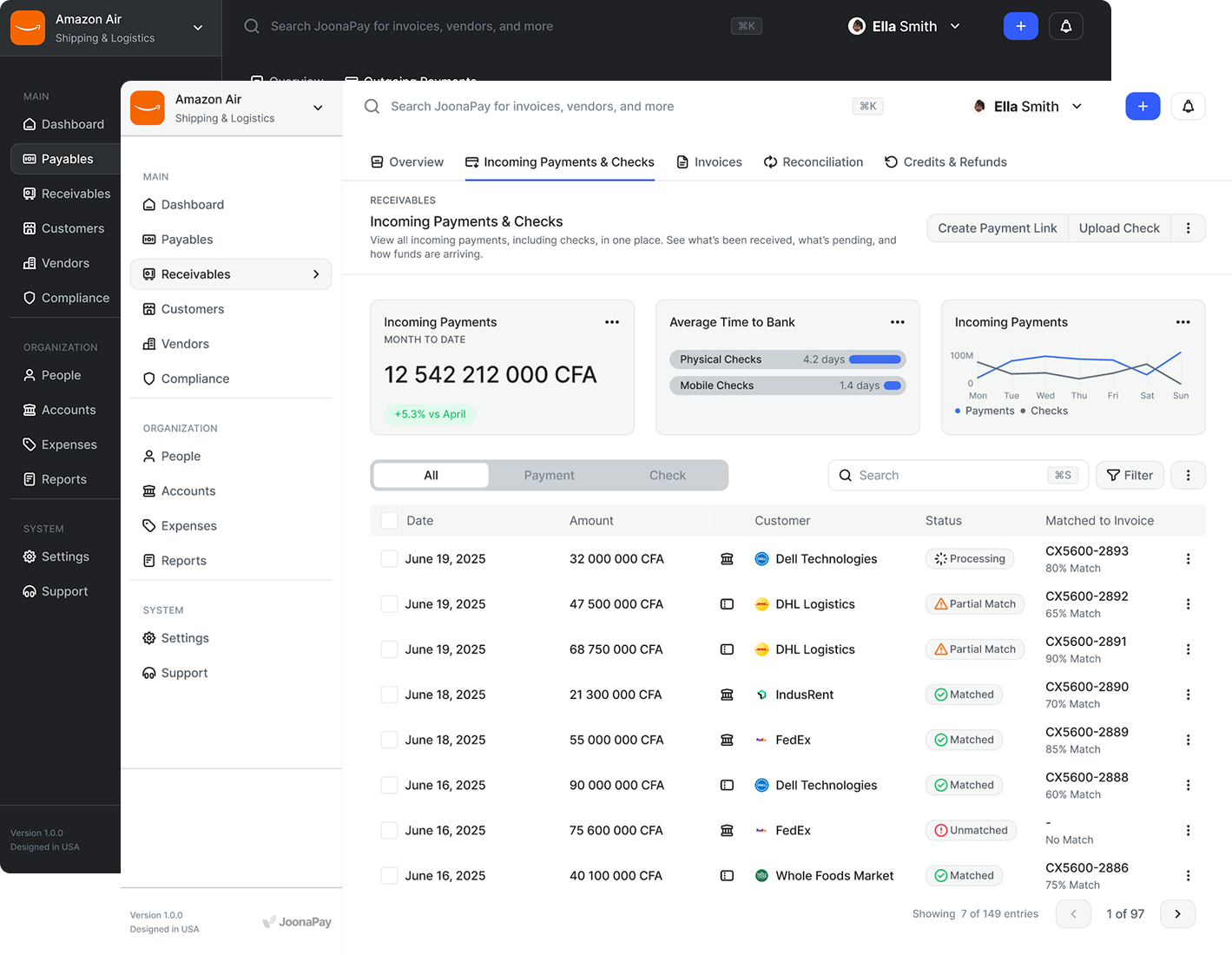Select checkbox for 32 000 000 CFA row
Screen dimensions: 1232x955
[x=389, y=559]
